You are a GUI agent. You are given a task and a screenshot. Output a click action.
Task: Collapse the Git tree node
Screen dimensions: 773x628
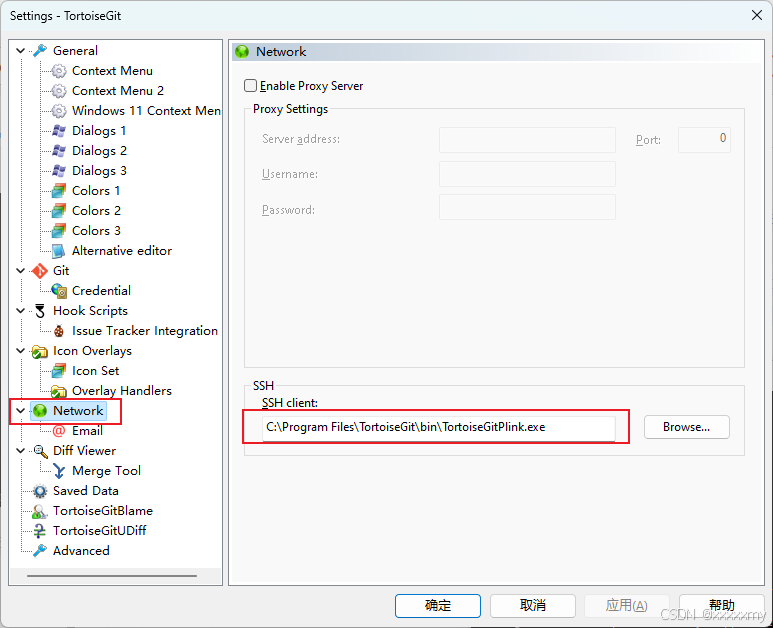21,271
